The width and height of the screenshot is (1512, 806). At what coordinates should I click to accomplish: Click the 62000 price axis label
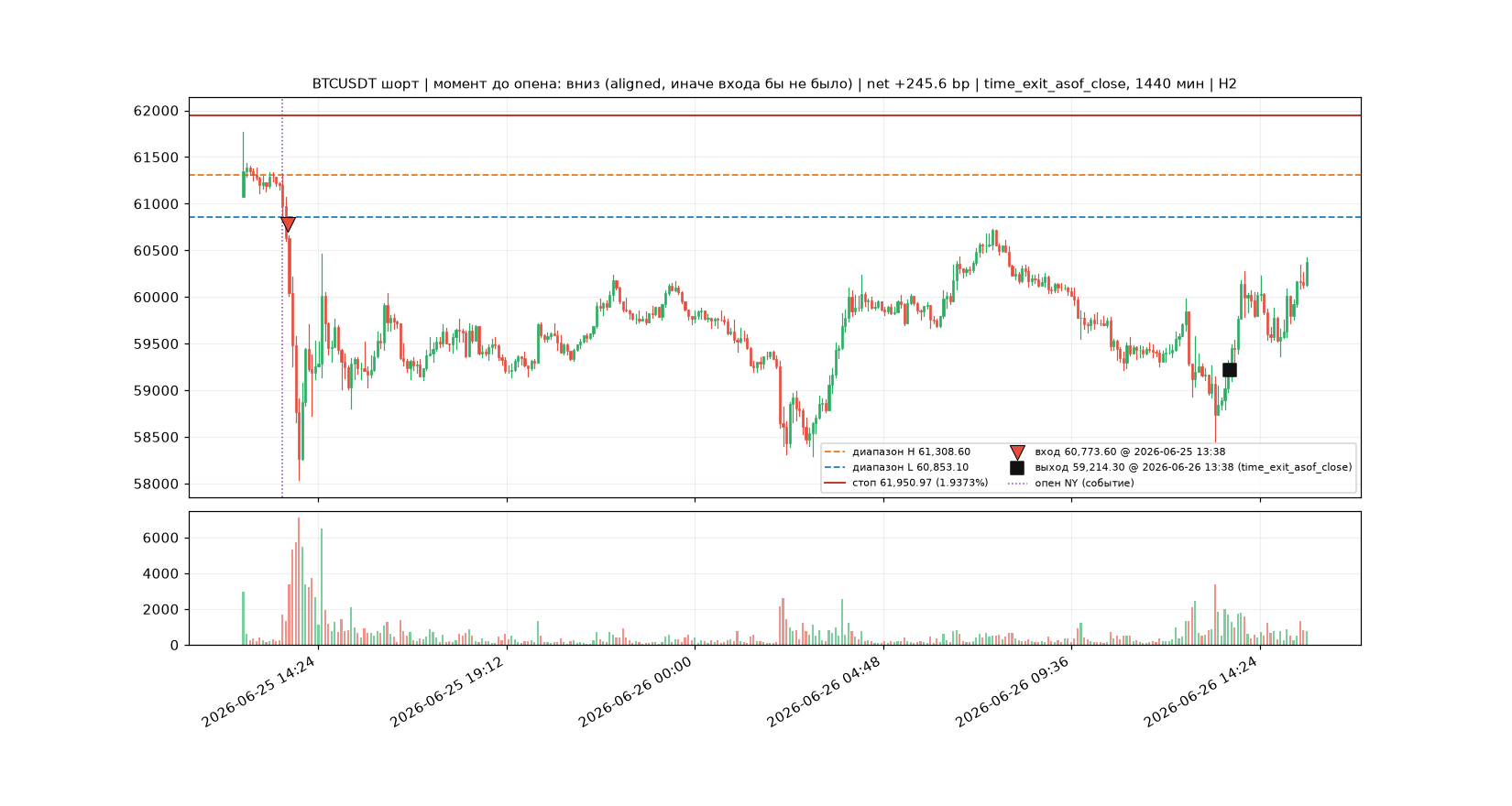point(156,111)
